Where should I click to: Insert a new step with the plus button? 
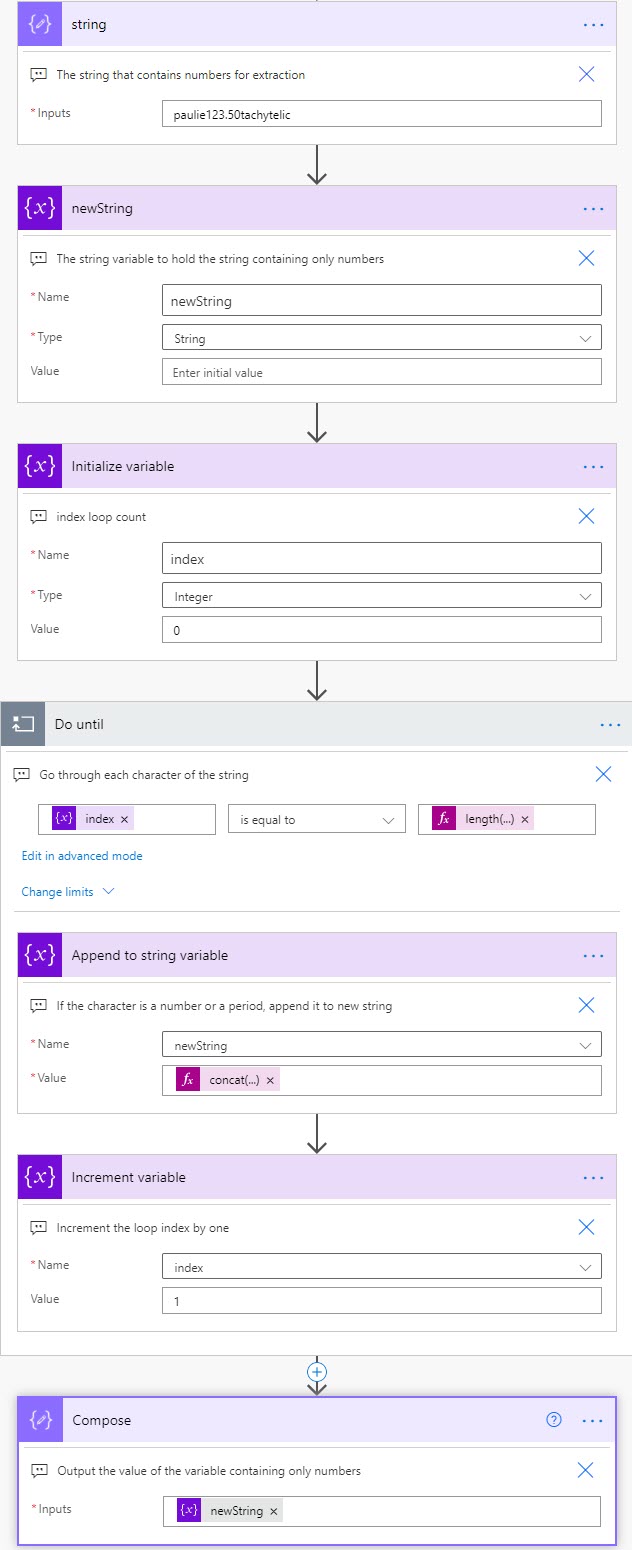[x=317, y=1371]
